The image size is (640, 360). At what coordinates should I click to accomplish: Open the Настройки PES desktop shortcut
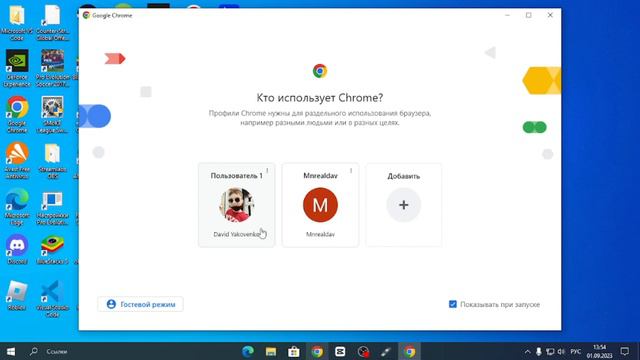pyautogui.click(x=53, y=207)
